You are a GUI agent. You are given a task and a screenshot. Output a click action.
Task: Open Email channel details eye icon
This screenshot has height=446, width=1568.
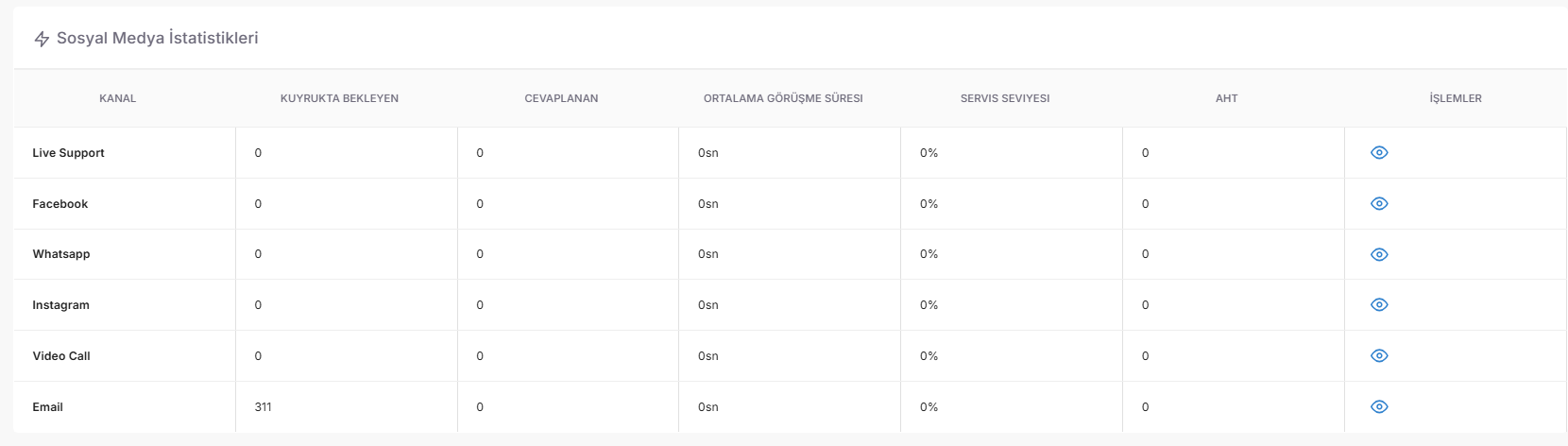point(1379,407)
